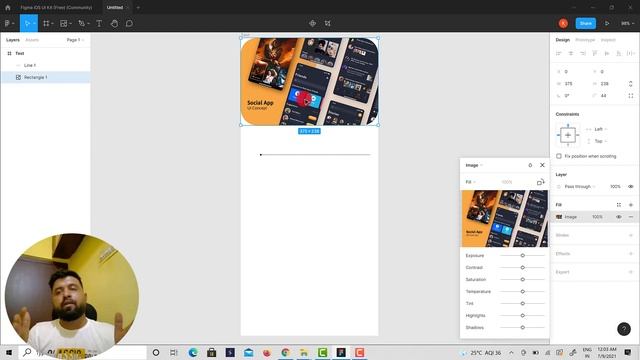Select the Rectangle shape tool

[x=64, y=23]
